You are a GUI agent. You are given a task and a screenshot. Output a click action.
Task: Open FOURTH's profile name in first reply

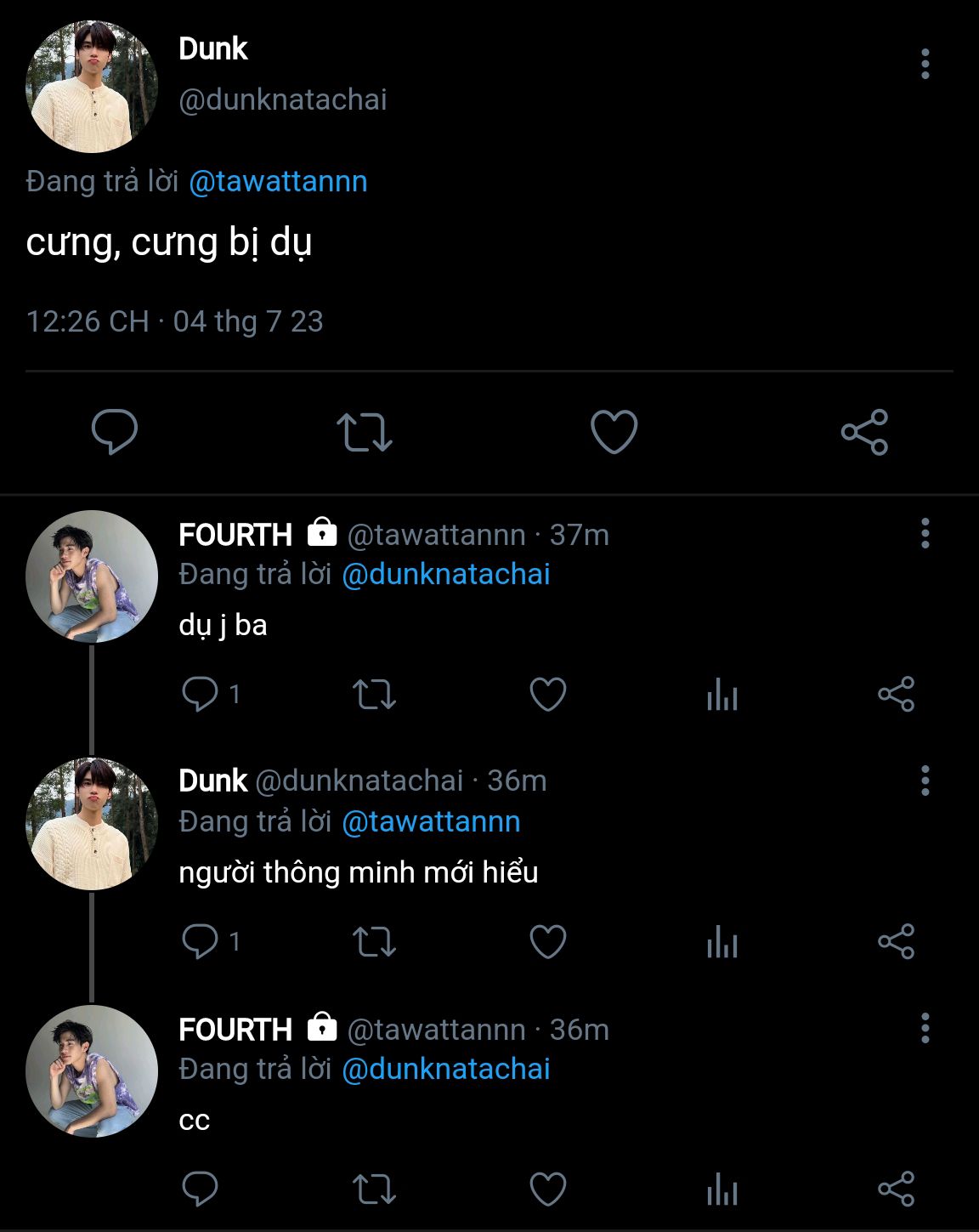click(235, 535)
